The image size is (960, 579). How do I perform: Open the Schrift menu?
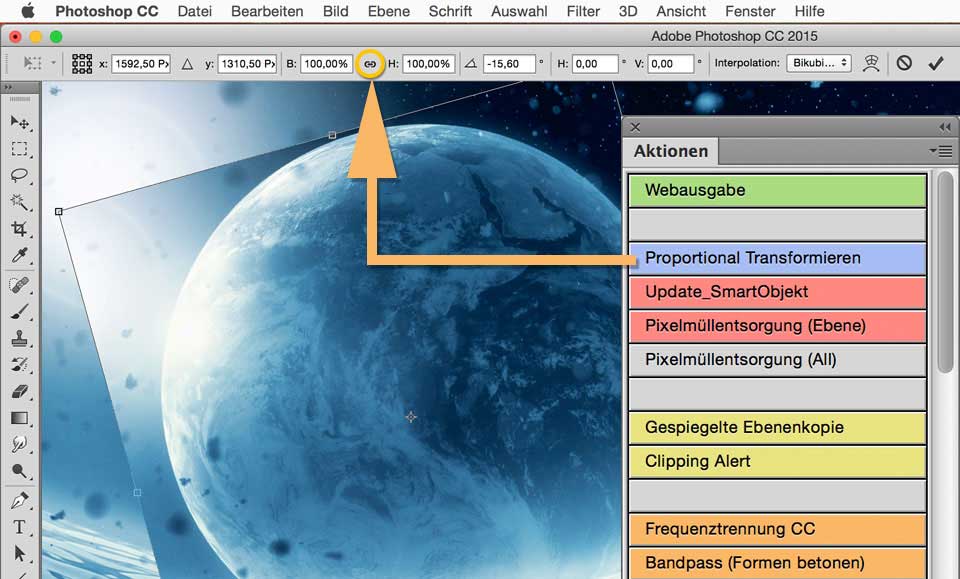pos(450,11)
